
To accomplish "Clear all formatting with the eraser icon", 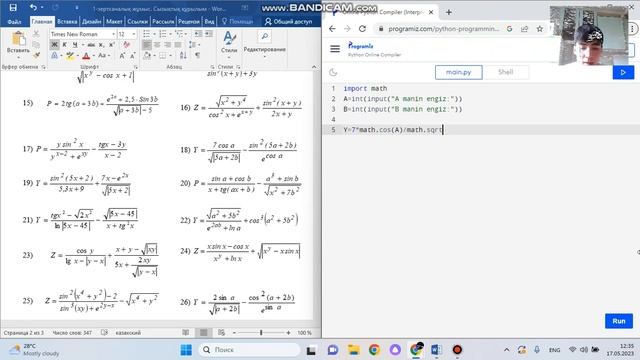I will (127, 45).
